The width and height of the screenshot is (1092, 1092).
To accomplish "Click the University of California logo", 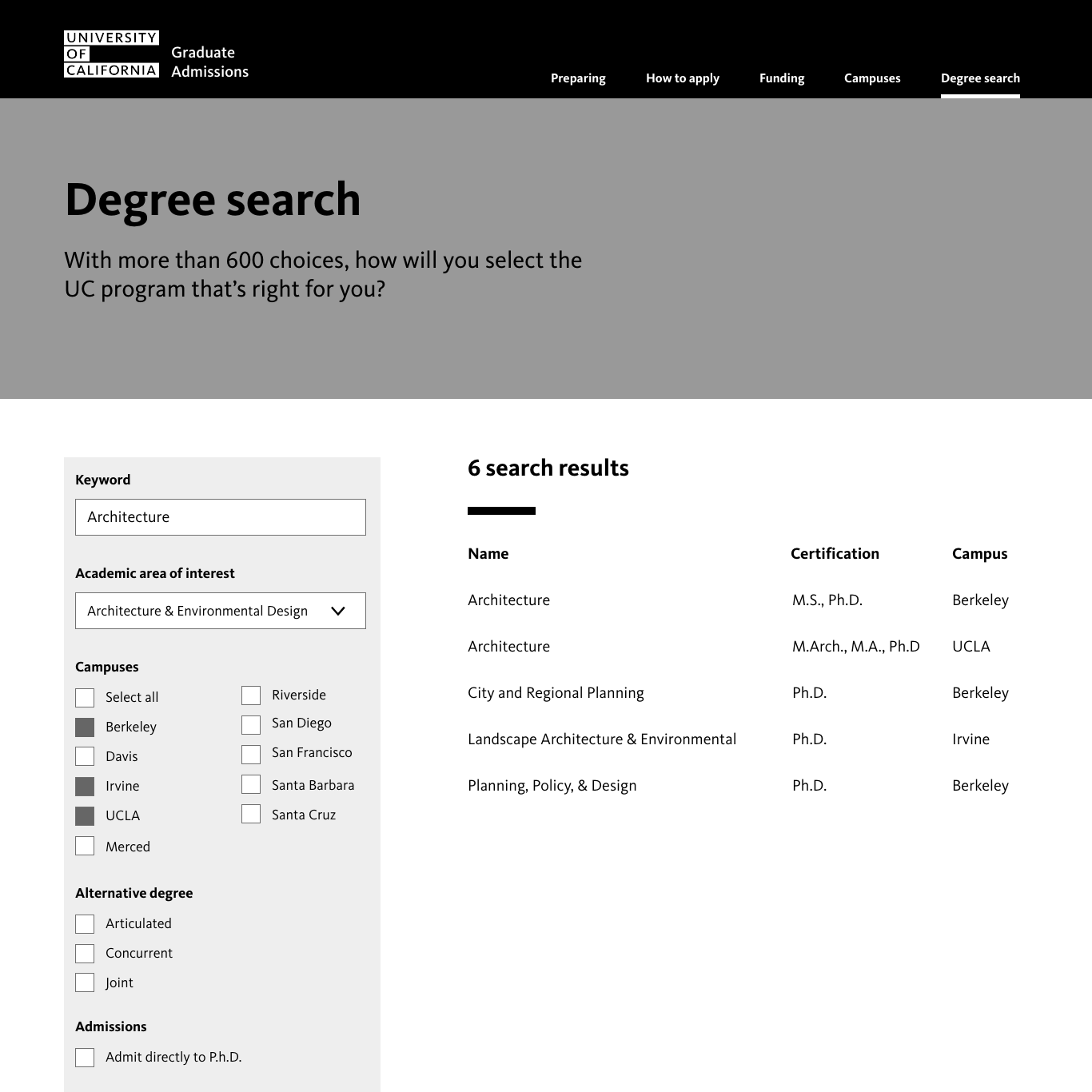I will [x=111, y=54].
